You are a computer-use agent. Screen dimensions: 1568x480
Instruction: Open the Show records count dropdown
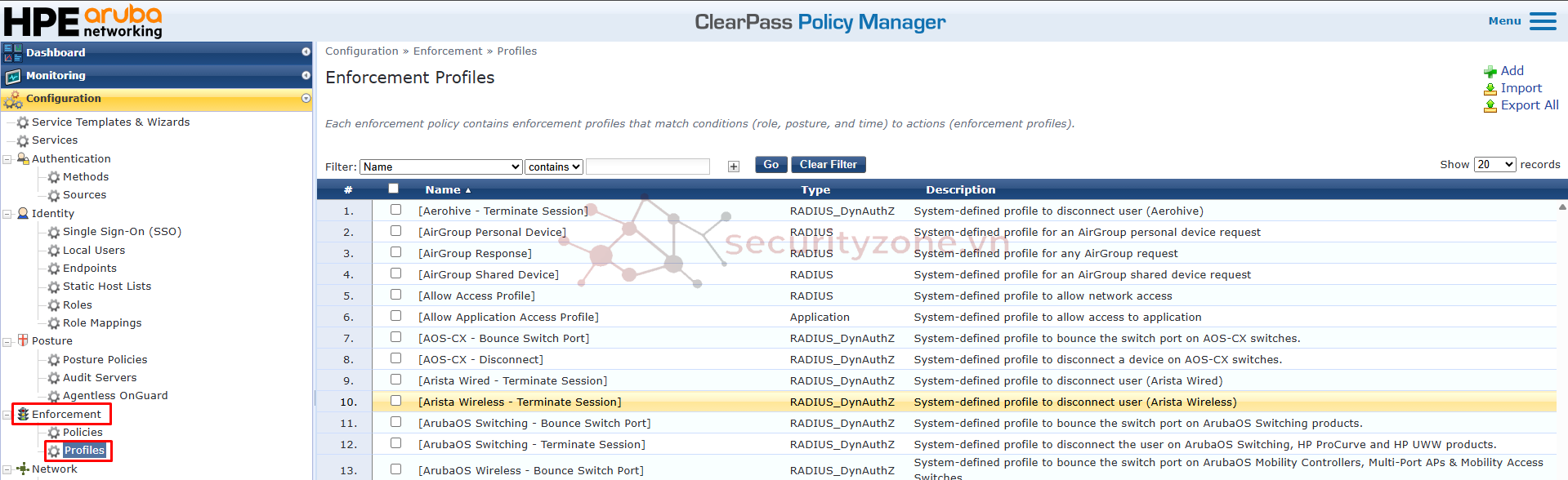point(1495,164)
